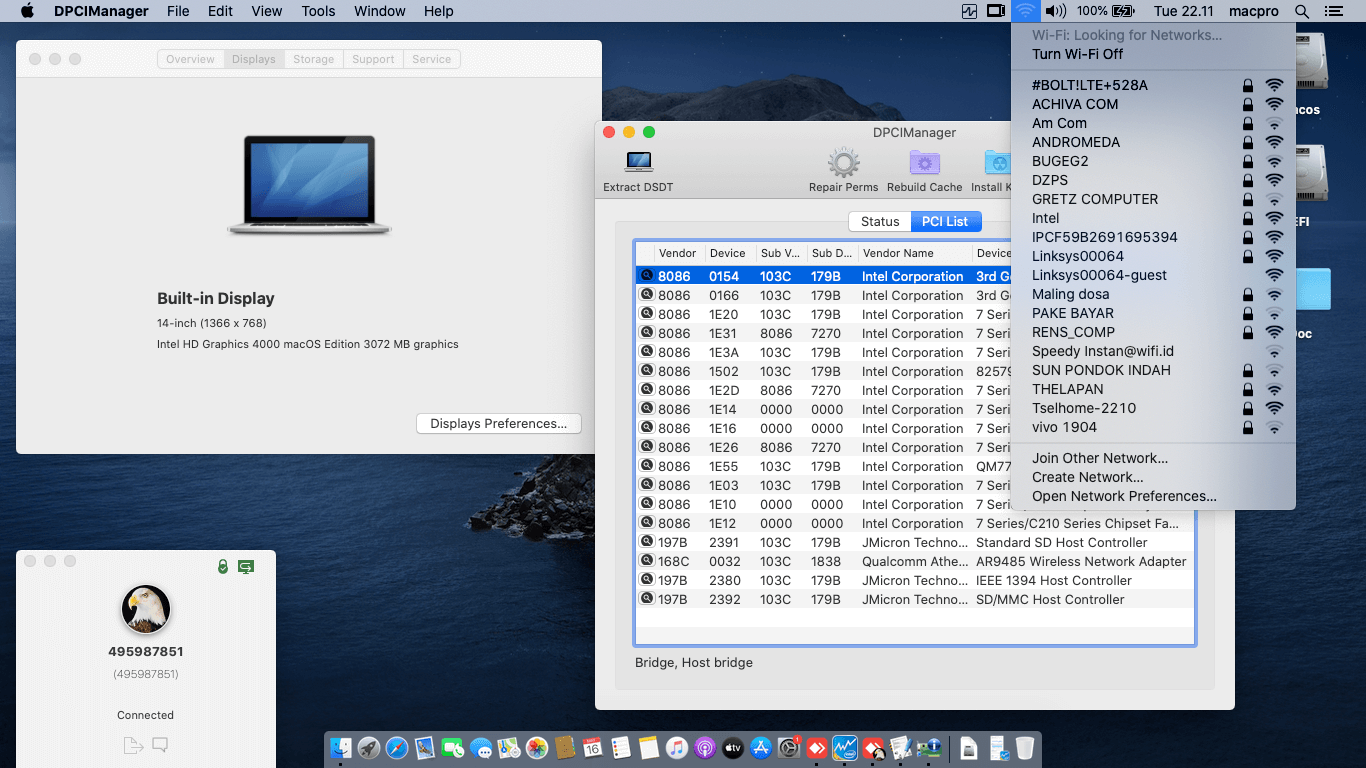Click the magnifier icon in the 1E20 device row
The width and height of the screenshot is (1366, 768).
coord(646,314)
